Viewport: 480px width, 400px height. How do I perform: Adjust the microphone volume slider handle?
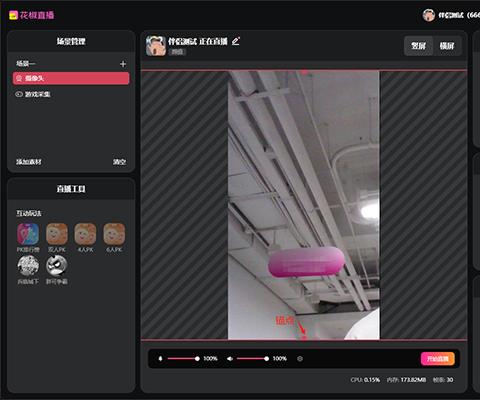coord(197,359)
